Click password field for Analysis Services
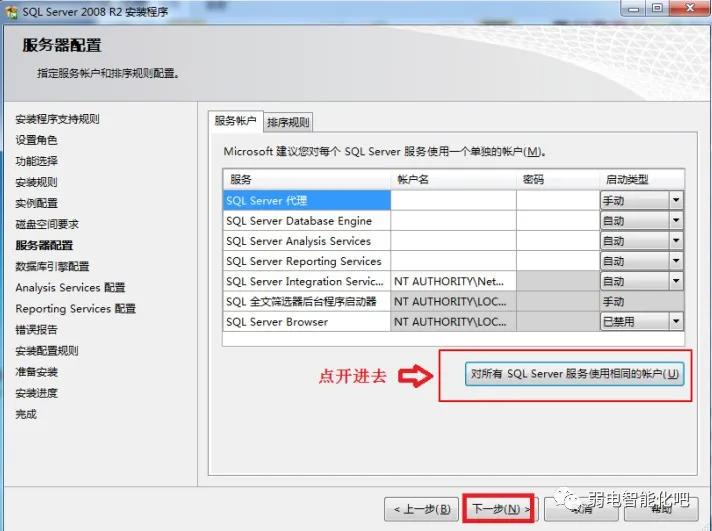This screenshot has height=531, width=712. click(558, 241)
